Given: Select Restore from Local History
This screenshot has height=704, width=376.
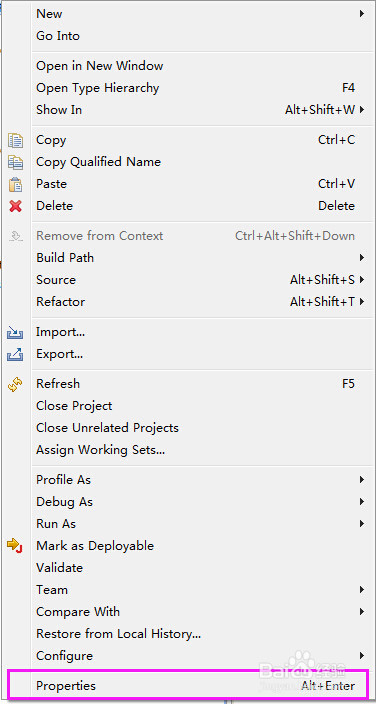Looking at the screenshot, I should 119,634.
